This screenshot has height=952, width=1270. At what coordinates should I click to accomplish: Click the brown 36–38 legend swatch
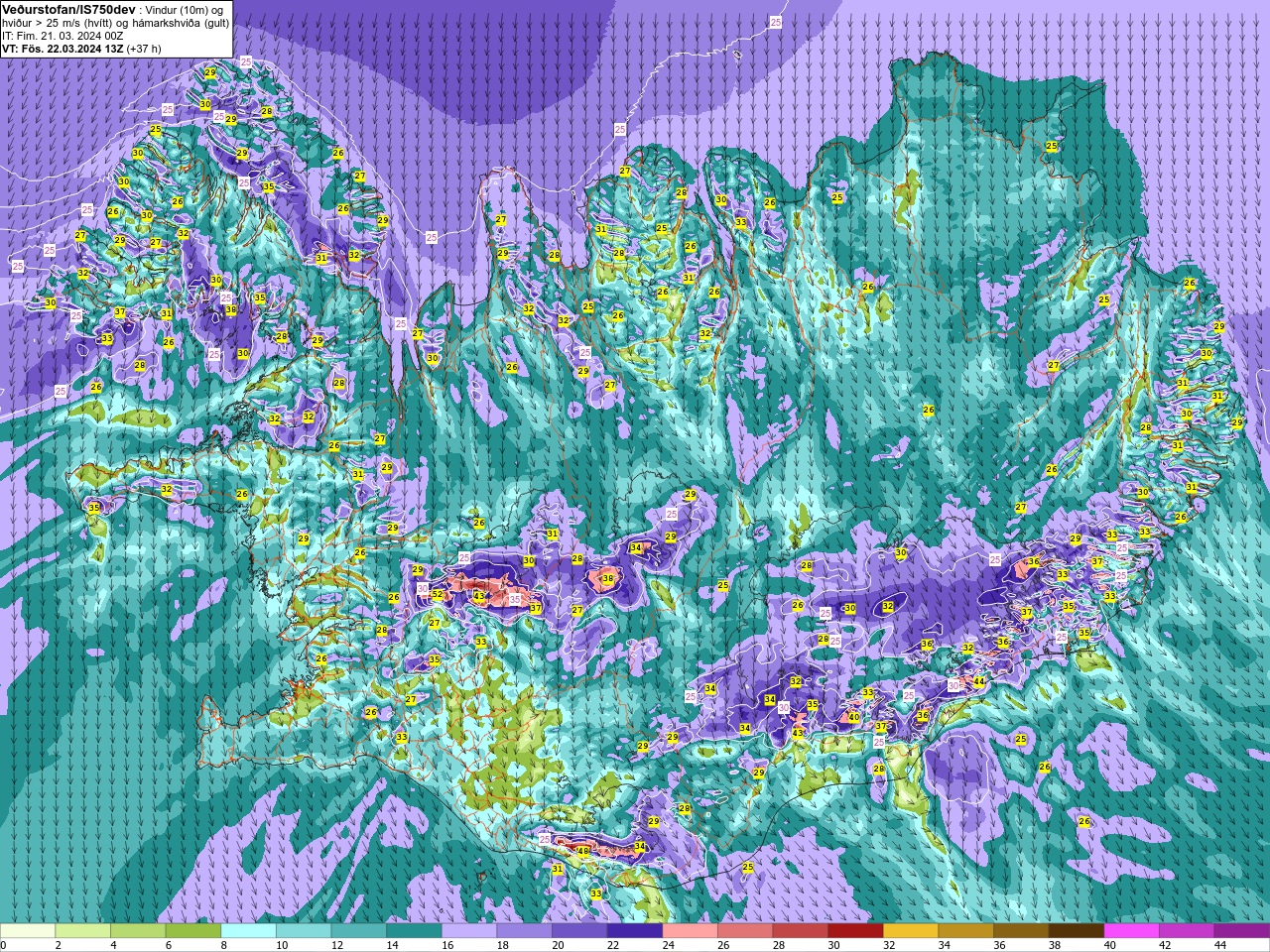point(1022,931)
